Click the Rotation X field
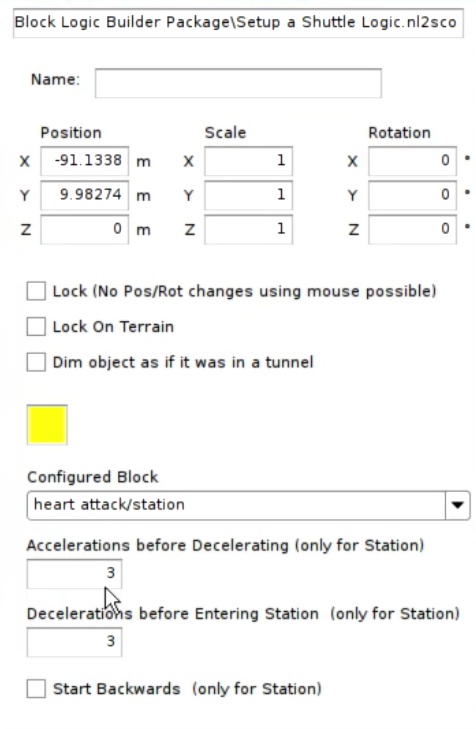The image size is (476, 729). 412,161
